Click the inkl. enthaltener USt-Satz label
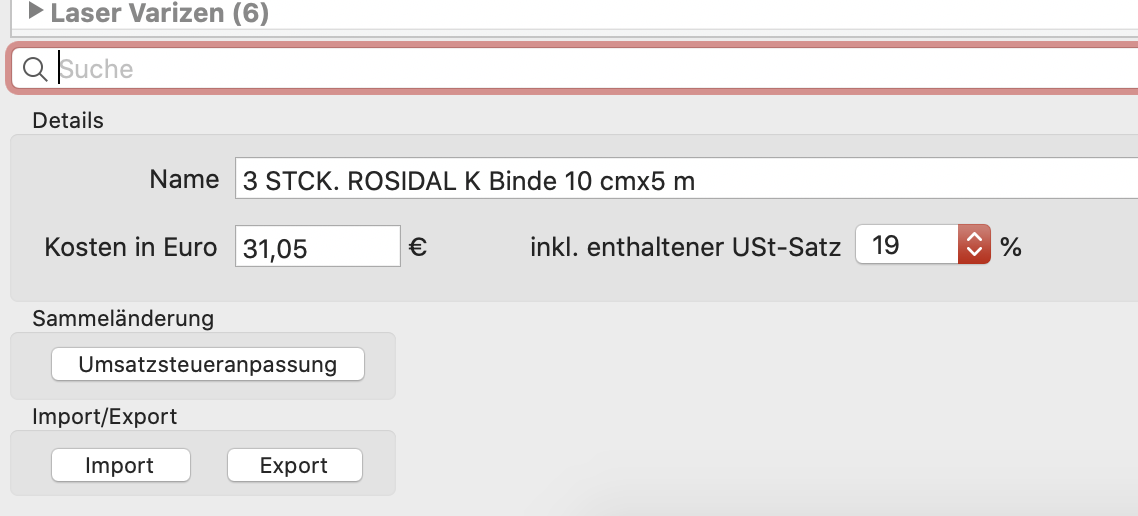Viewport: 1138px width, 516px height. (686, 247)
